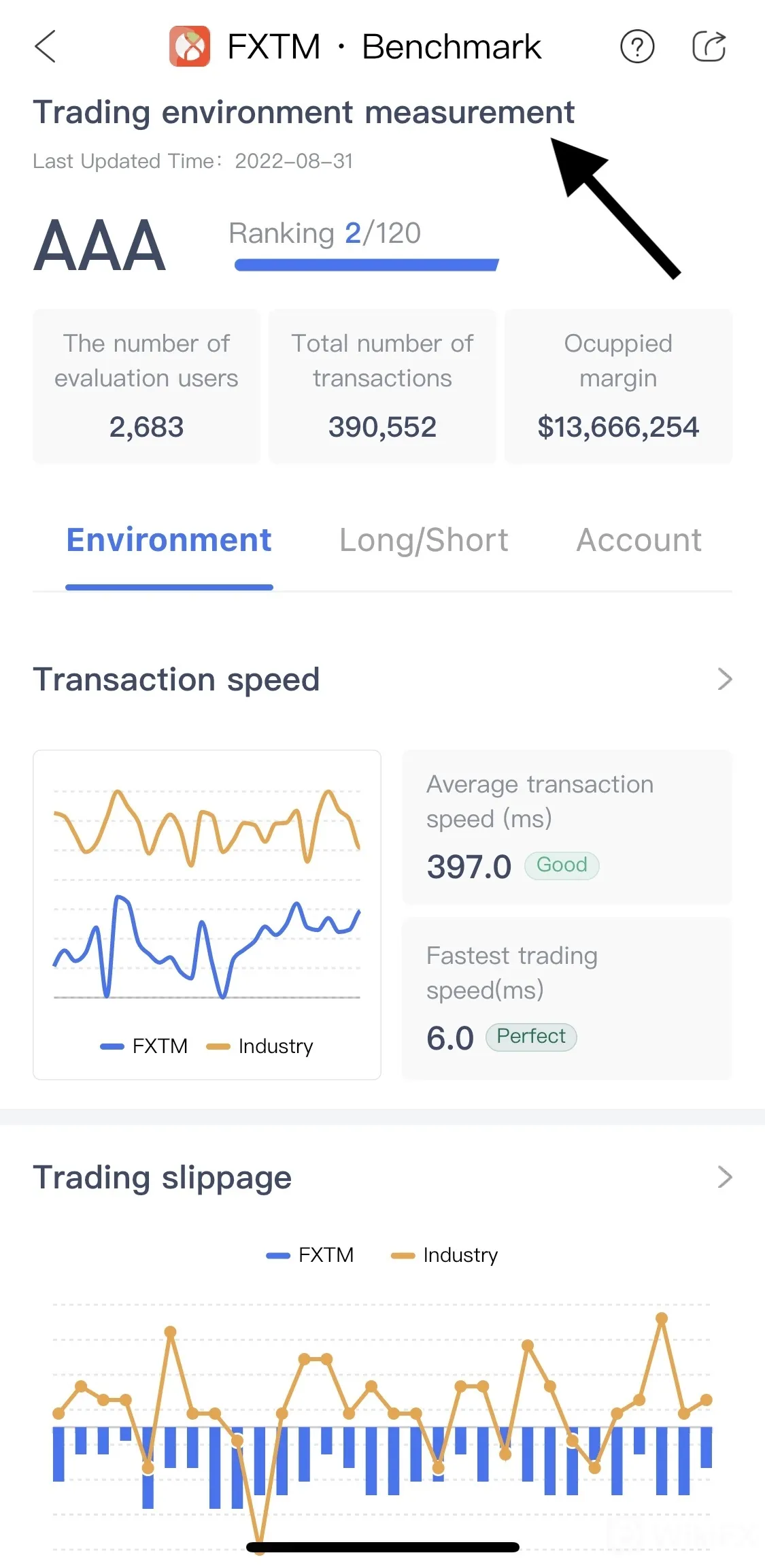Switch to the Environment tab

(x=169, y=540)
